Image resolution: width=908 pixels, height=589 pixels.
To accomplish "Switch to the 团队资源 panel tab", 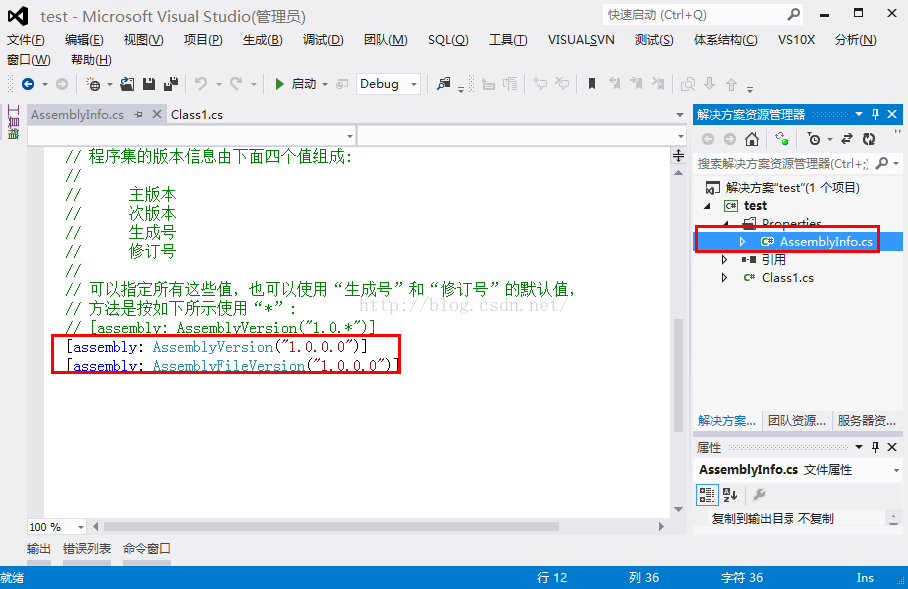I will click(x=796, y=420).
